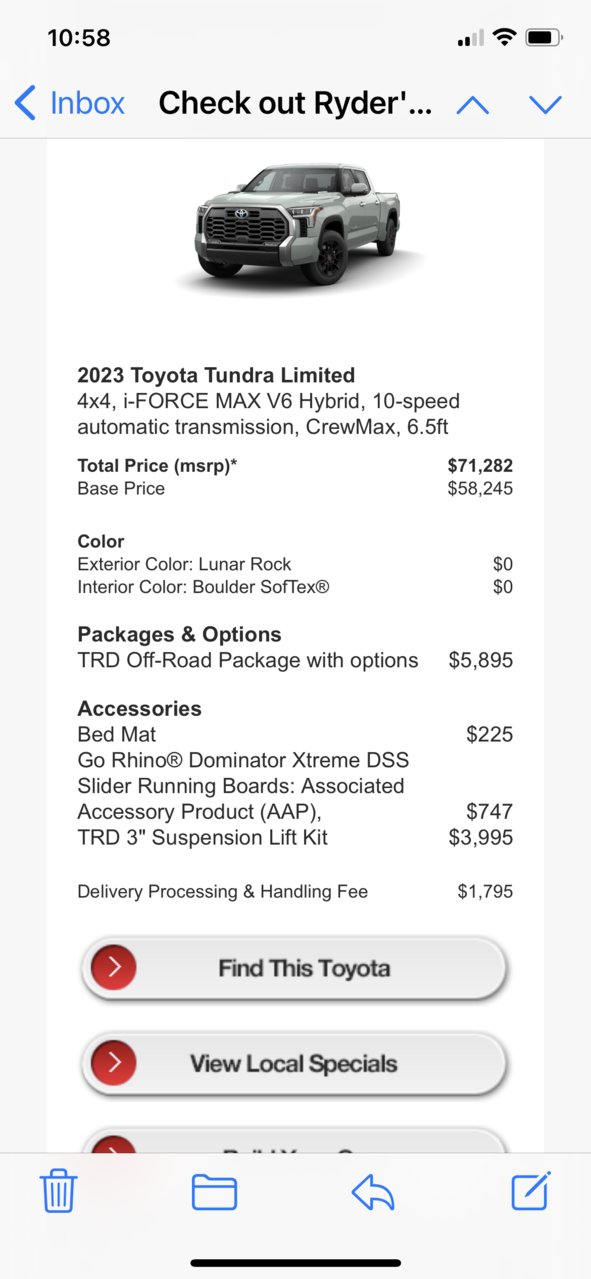Tap the trash icon to delete email
The width and height of the screenshot is (591, 1279).
58,1191
